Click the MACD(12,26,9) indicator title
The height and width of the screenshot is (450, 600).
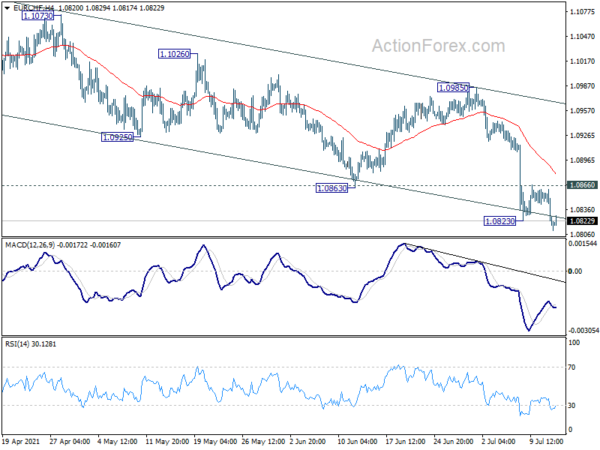63,245
